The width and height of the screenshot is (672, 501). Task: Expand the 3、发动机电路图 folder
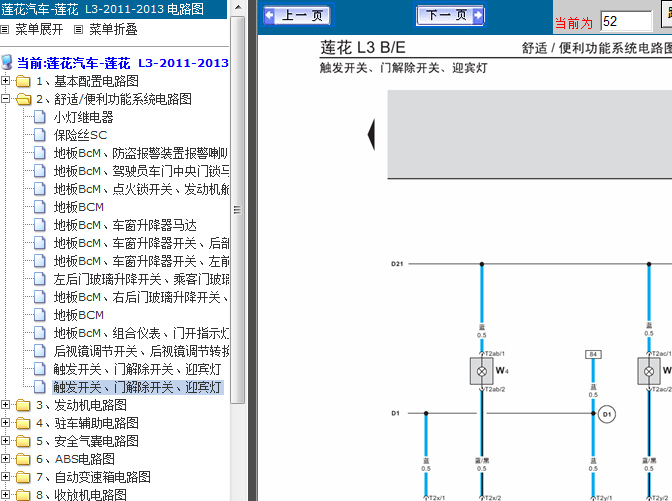[x=5, y=405]
